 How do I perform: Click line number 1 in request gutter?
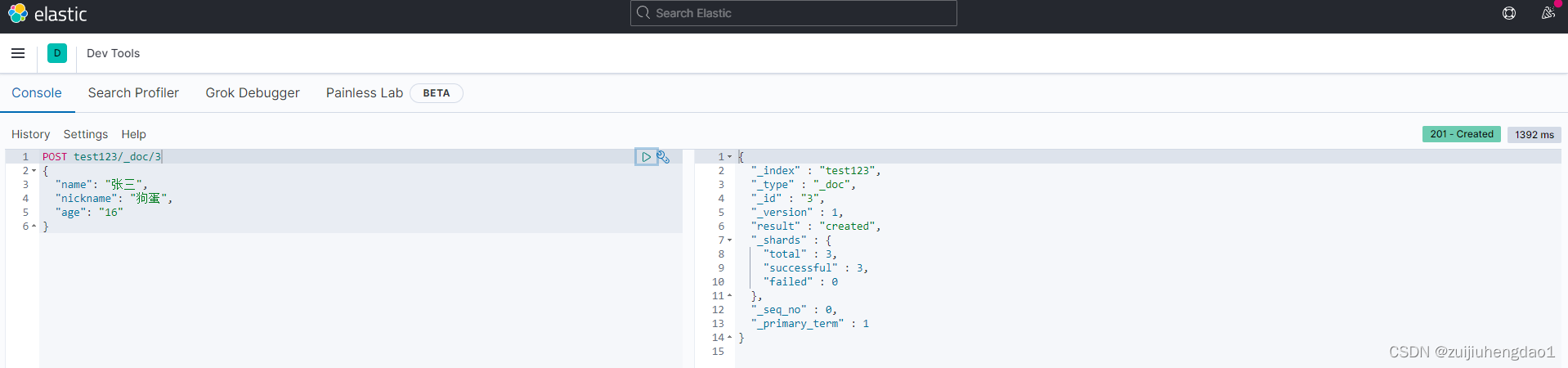25,156
